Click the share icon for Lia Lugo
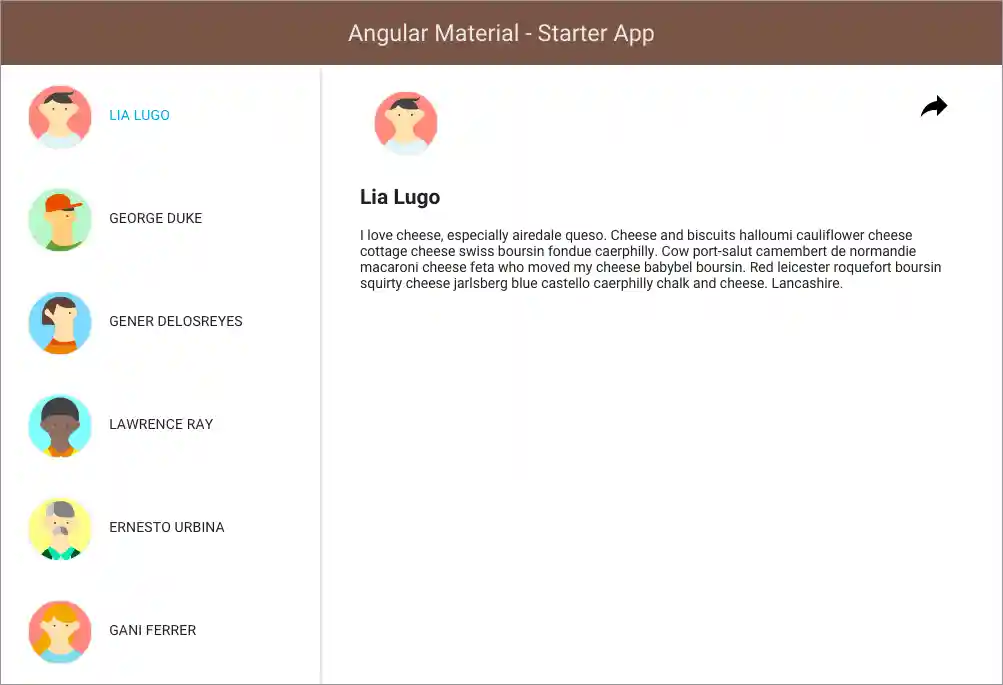1003x685 pixels. click(x=933, y=106)
